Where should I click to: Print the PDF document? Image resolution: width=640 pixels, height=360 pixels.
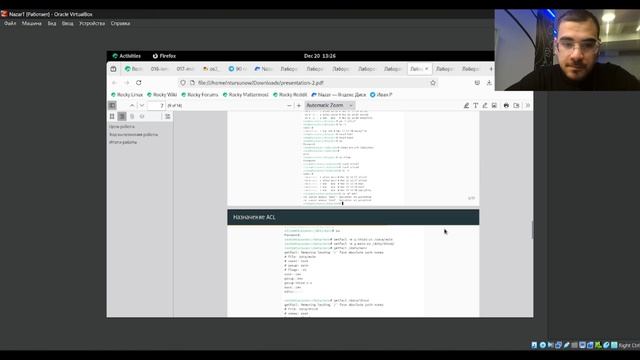pos(506,105)
